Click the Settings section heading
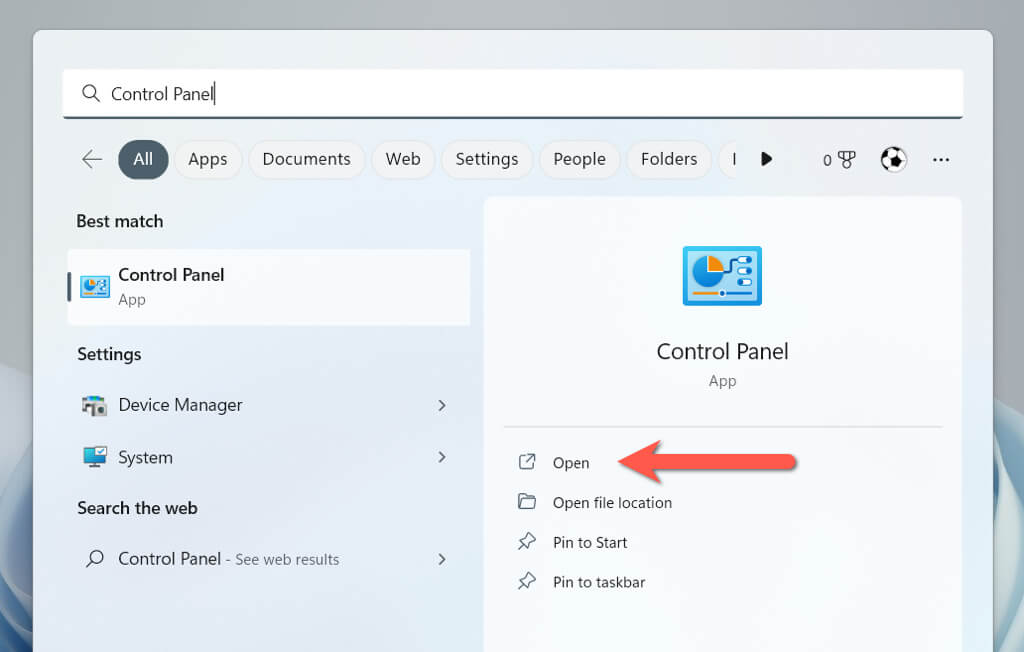Image resolution: width=1024 pixels, height=652 pixels. click(x=109, y=354)
